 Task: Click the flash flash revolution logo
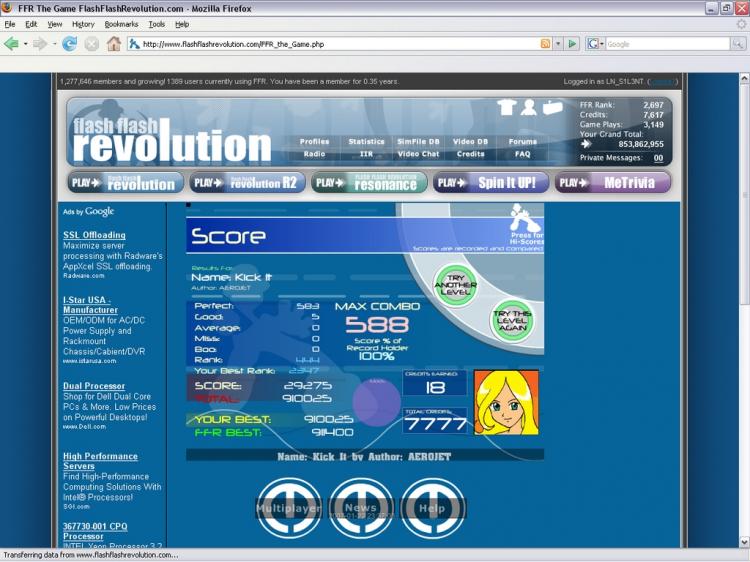171,139
